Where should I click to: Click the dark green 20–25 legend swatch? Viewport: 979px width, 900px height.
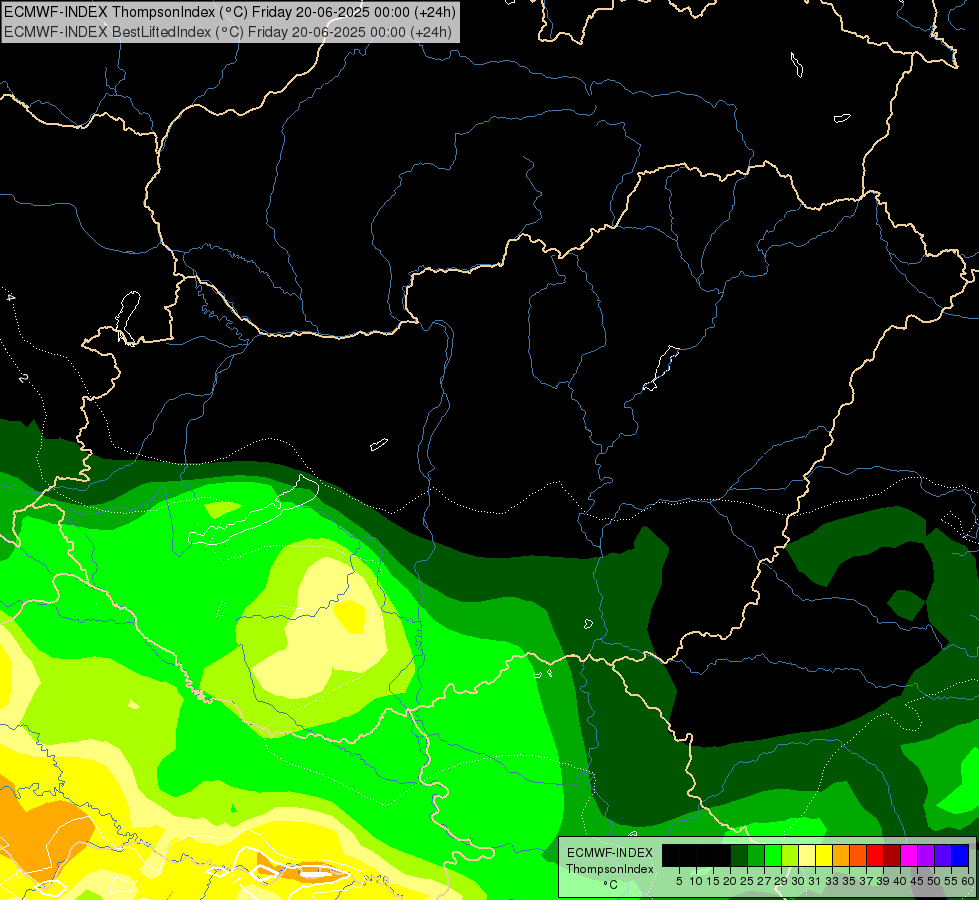coord(739,855)
